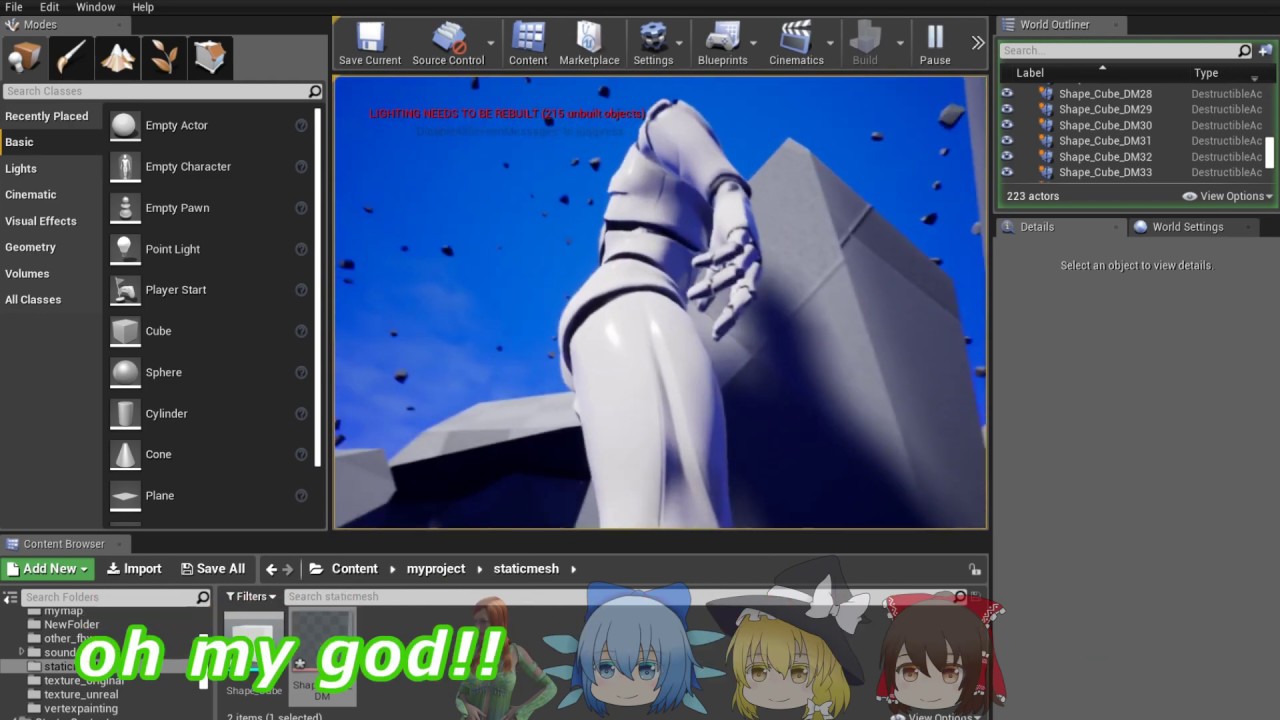
Task: Open the Edit menu
Action: coord(49,7)
